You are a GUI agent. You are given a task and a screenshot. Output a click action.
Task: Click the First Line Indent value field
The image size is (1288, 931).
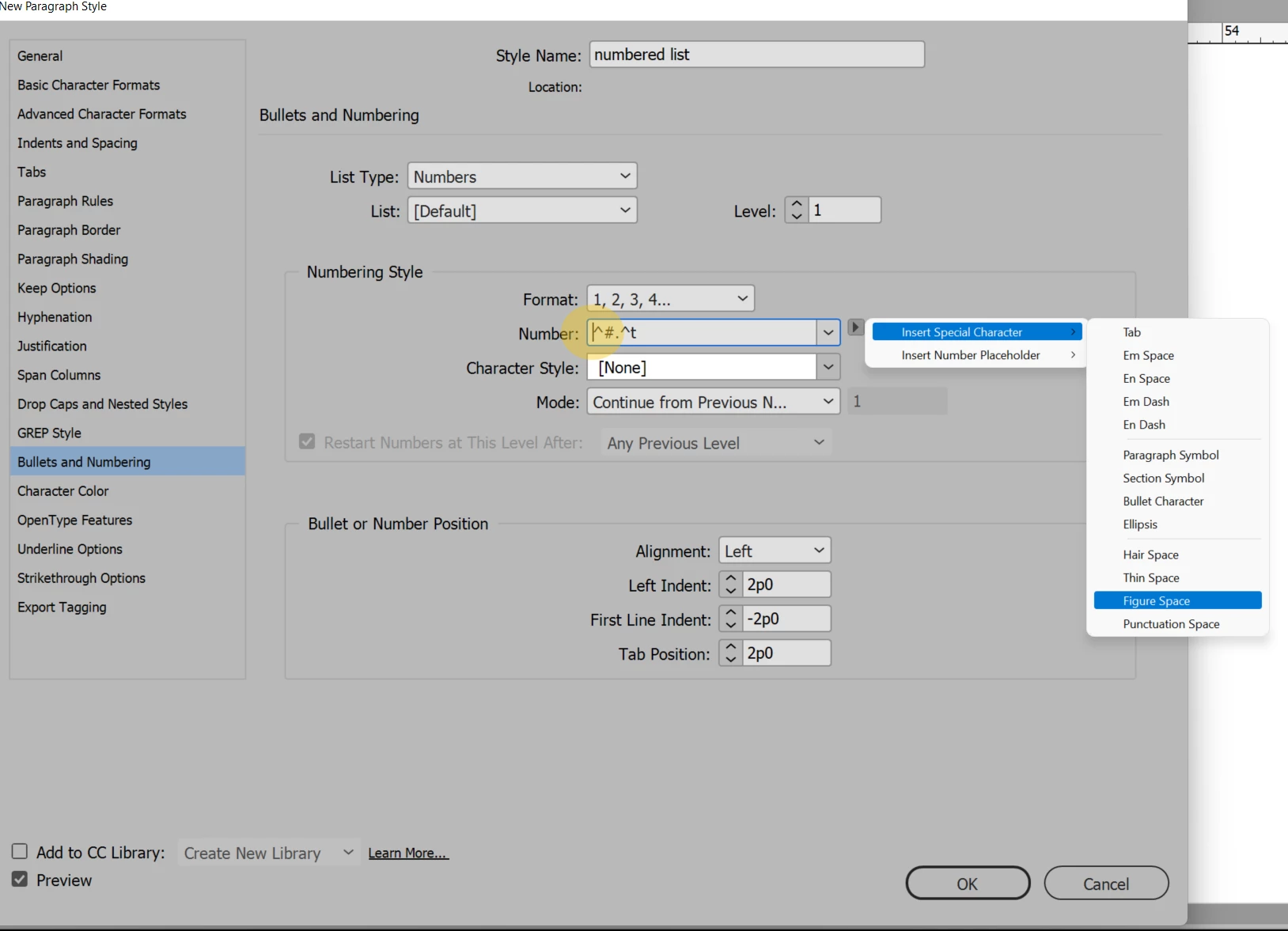tap(786, 619)
